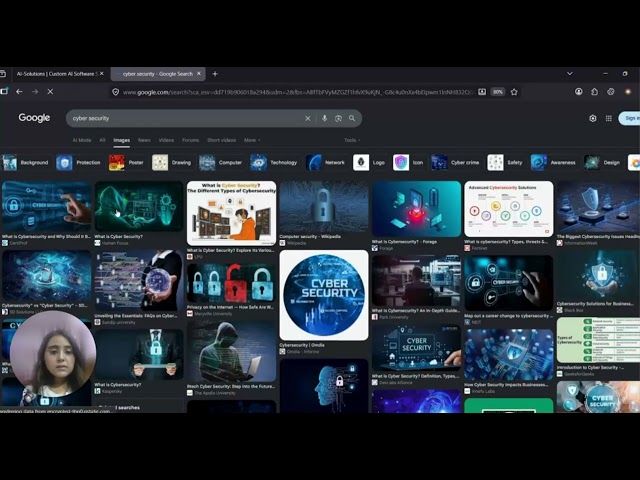Open a new browser tab
The image size is (640, 480).
(x=215, y=74)
